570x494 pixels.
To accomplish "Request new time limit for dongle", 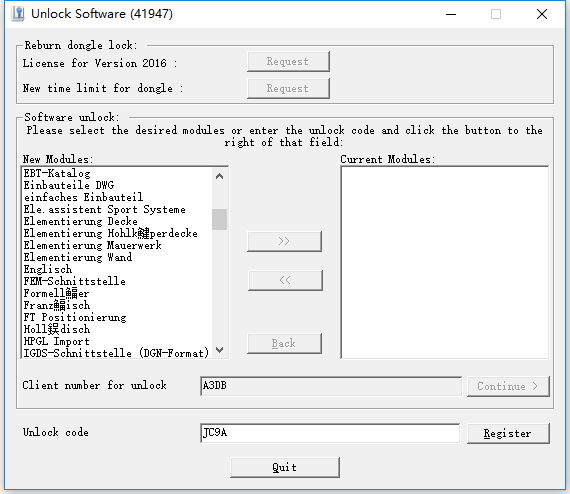I will 288,88.
